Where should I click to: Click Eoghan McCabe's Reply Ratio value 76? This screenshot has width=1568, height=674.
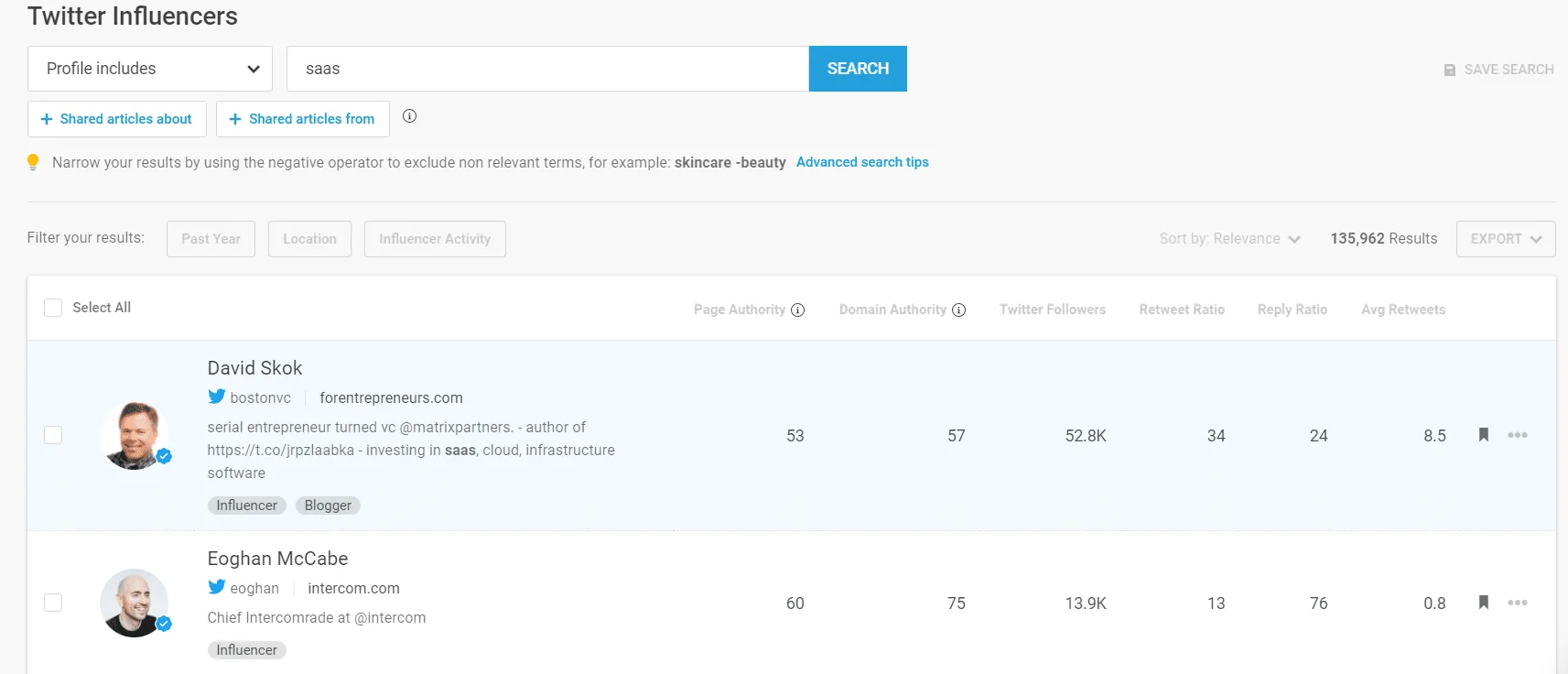coord(1318,603)
